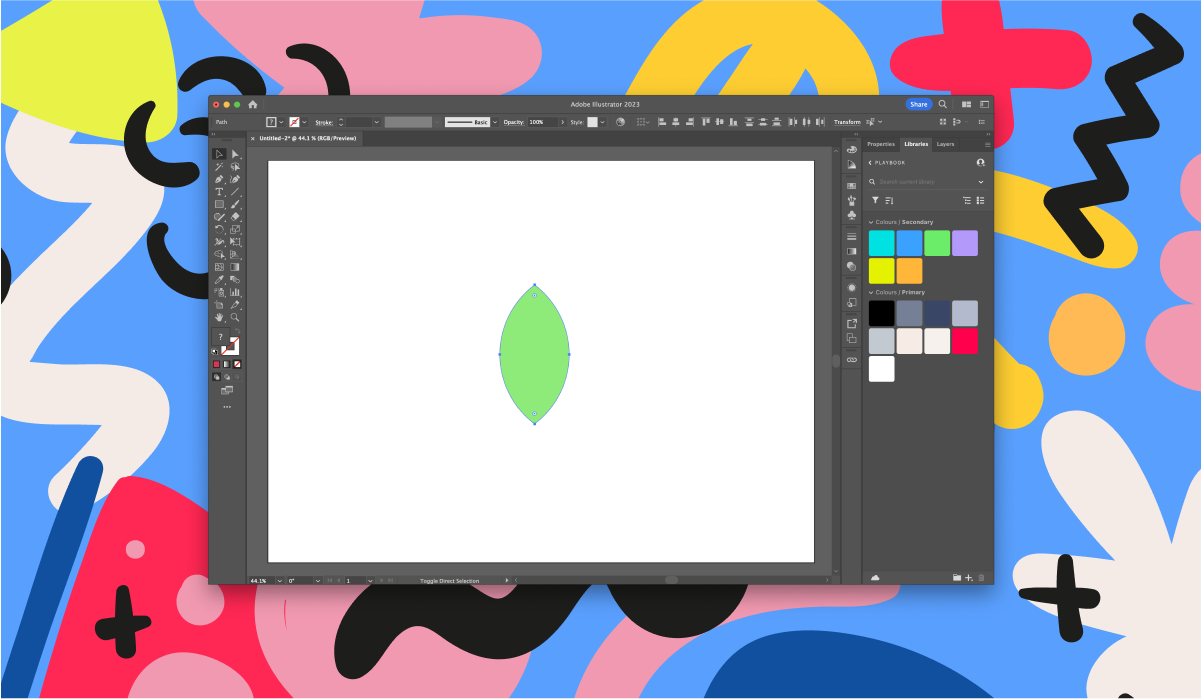Select the Direct Selection tool
This screenshot has height=699, width=1201.
click(234, 155)
